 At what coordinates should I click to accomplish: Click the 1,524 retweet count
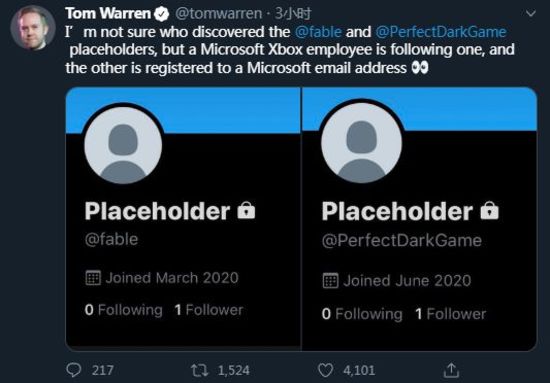tap(234, 370)
